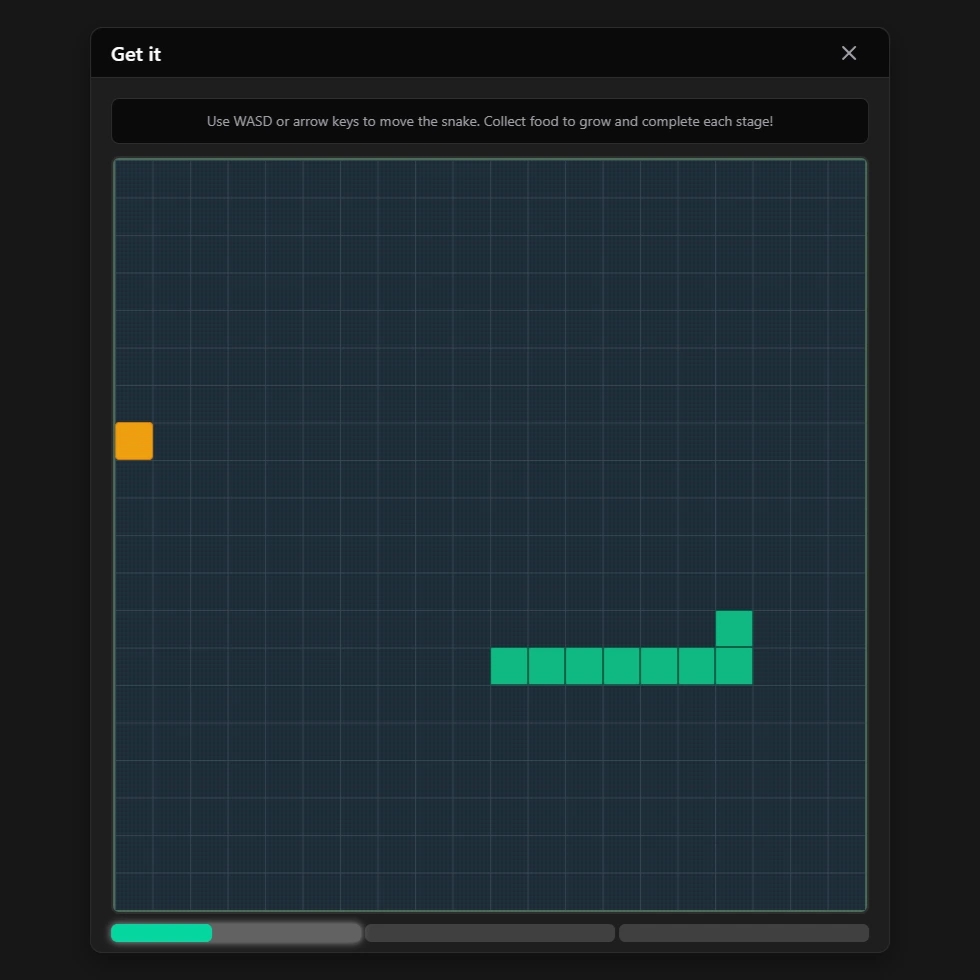Select the second stage progress bar

click(x=490, y=933)
